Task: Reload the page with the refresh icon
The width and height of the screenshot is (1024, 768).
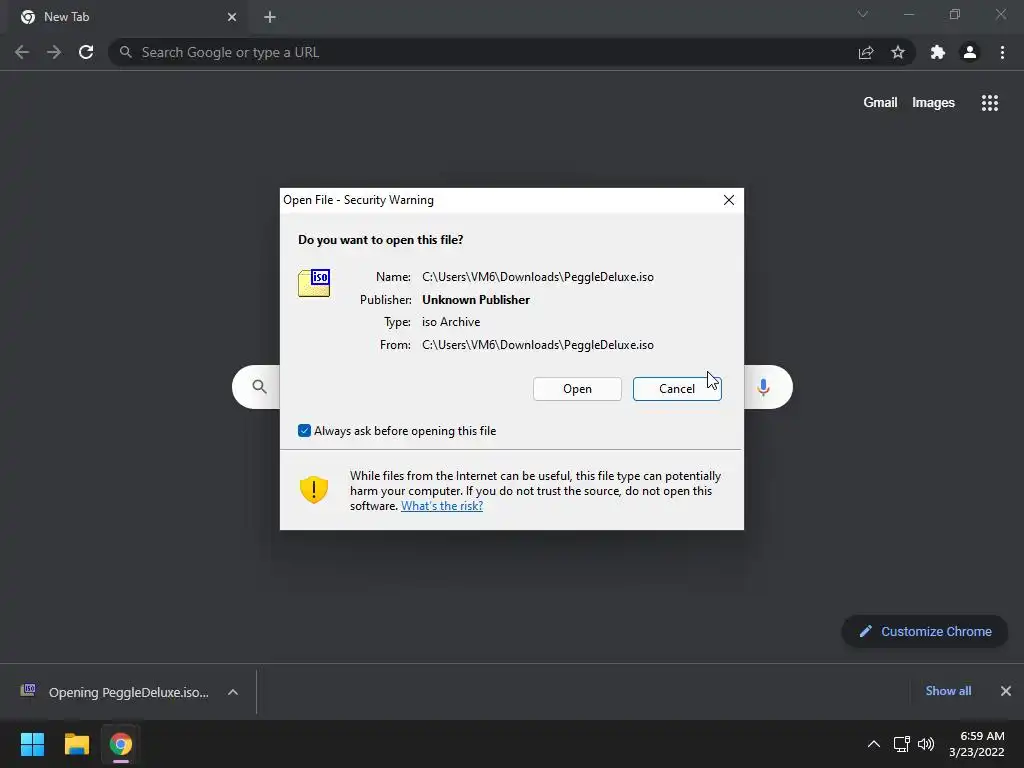Action: pyautogui.click(x=86, y=52)
